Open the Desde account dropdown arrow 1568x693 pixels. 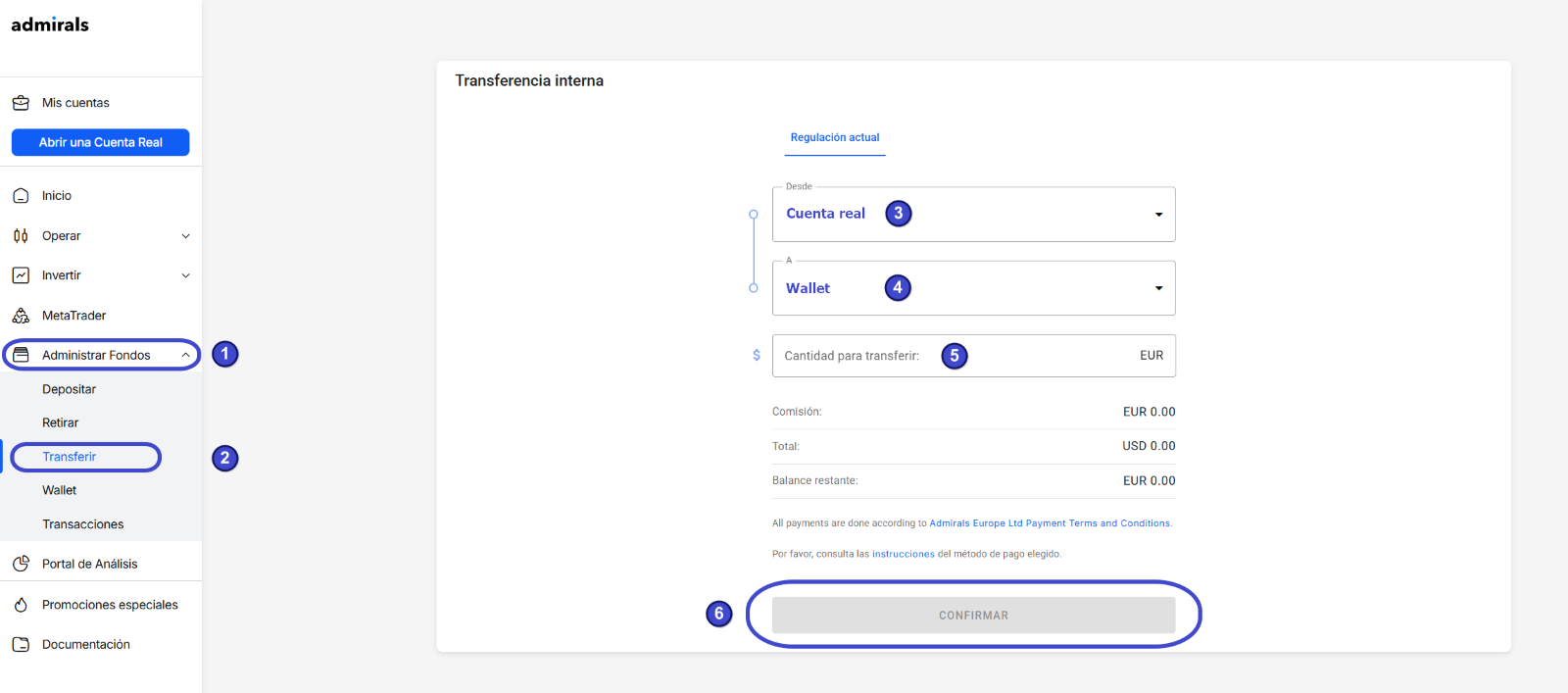click(1158, 215)
